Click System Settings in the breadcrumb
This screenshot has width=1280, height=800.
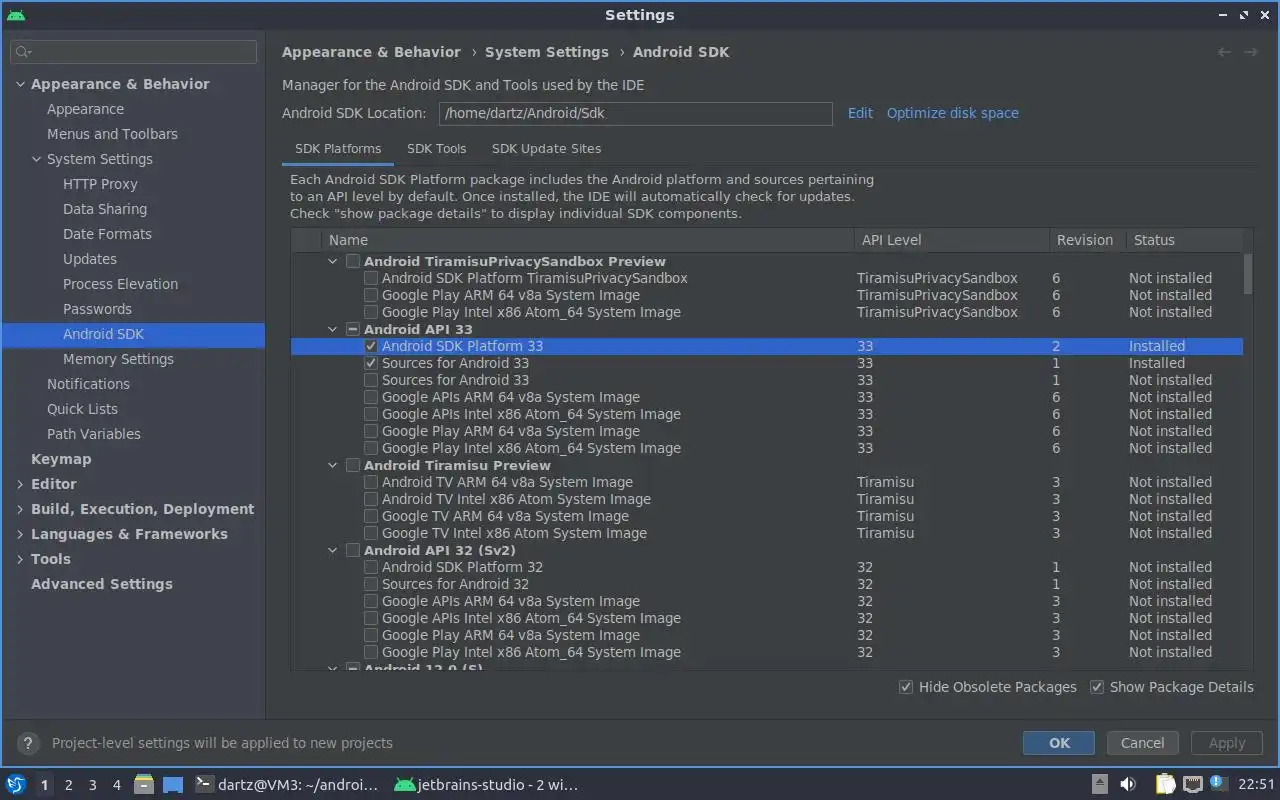547,52
